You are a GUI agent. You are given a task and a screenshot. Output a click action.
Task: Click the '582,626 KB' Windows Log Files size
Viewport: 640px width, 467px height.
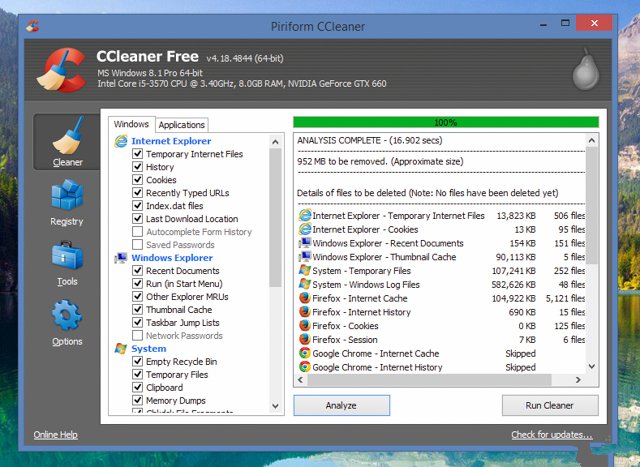(x=513, y=285)
